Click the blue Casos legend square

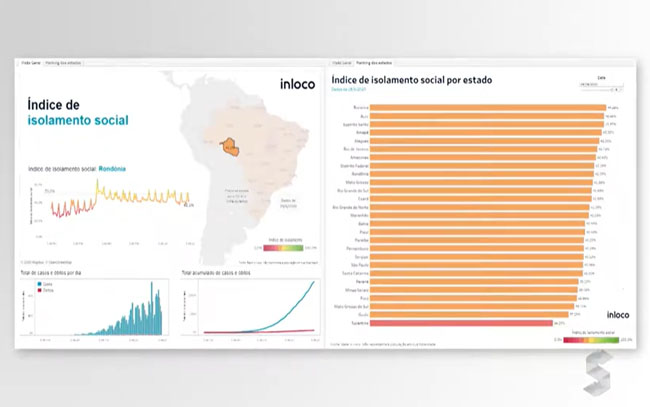(x=39, y=284)
